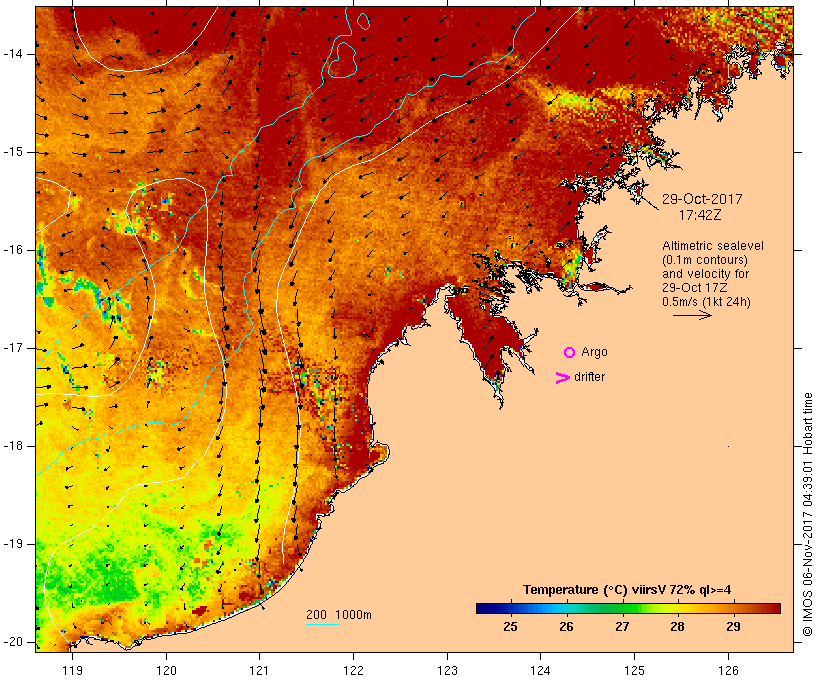Click the '200 1000m' depth contour label
The height and width of the screenshot is (680, 820).
tap(339, 615)
